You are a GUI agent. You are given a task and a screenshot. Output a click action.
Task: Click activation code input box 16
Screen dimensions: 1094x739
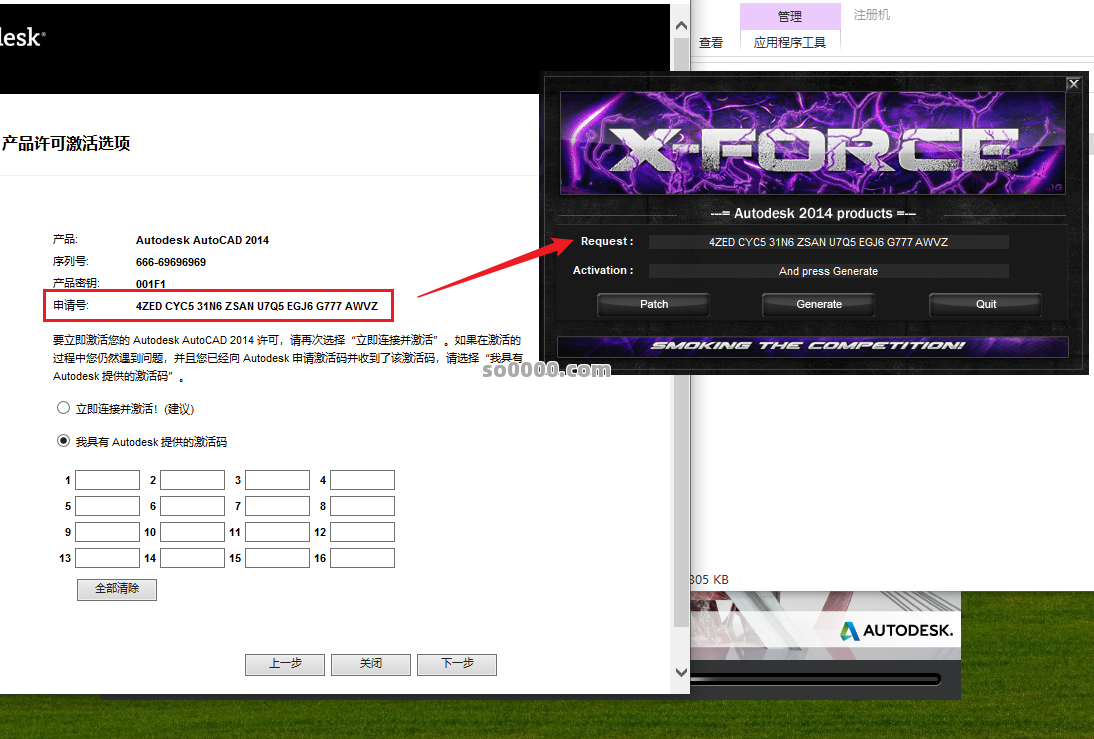coord(362,558)
